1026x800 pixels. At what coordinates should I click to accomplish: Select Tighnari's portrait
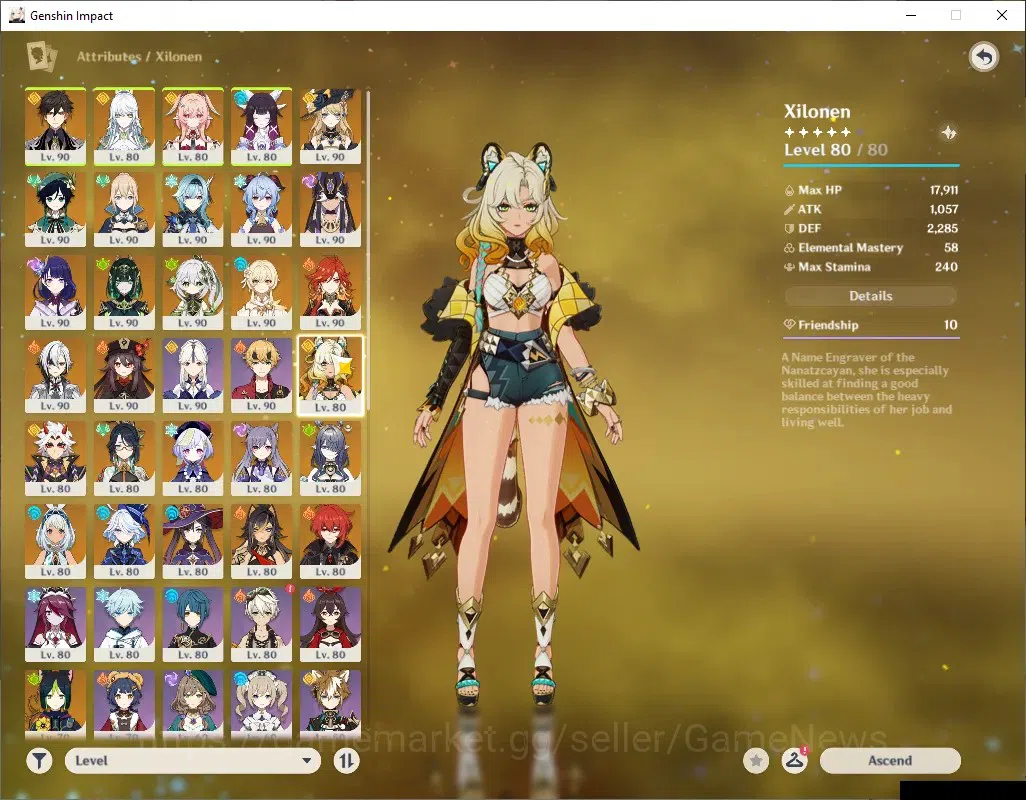pyautogui.click(x=56, y=703)
